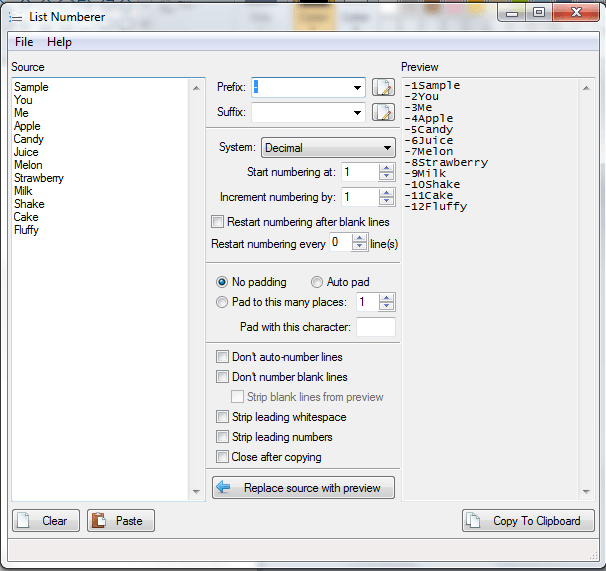Click the Clear button
The image size is (606, 571).
point(46,520)
